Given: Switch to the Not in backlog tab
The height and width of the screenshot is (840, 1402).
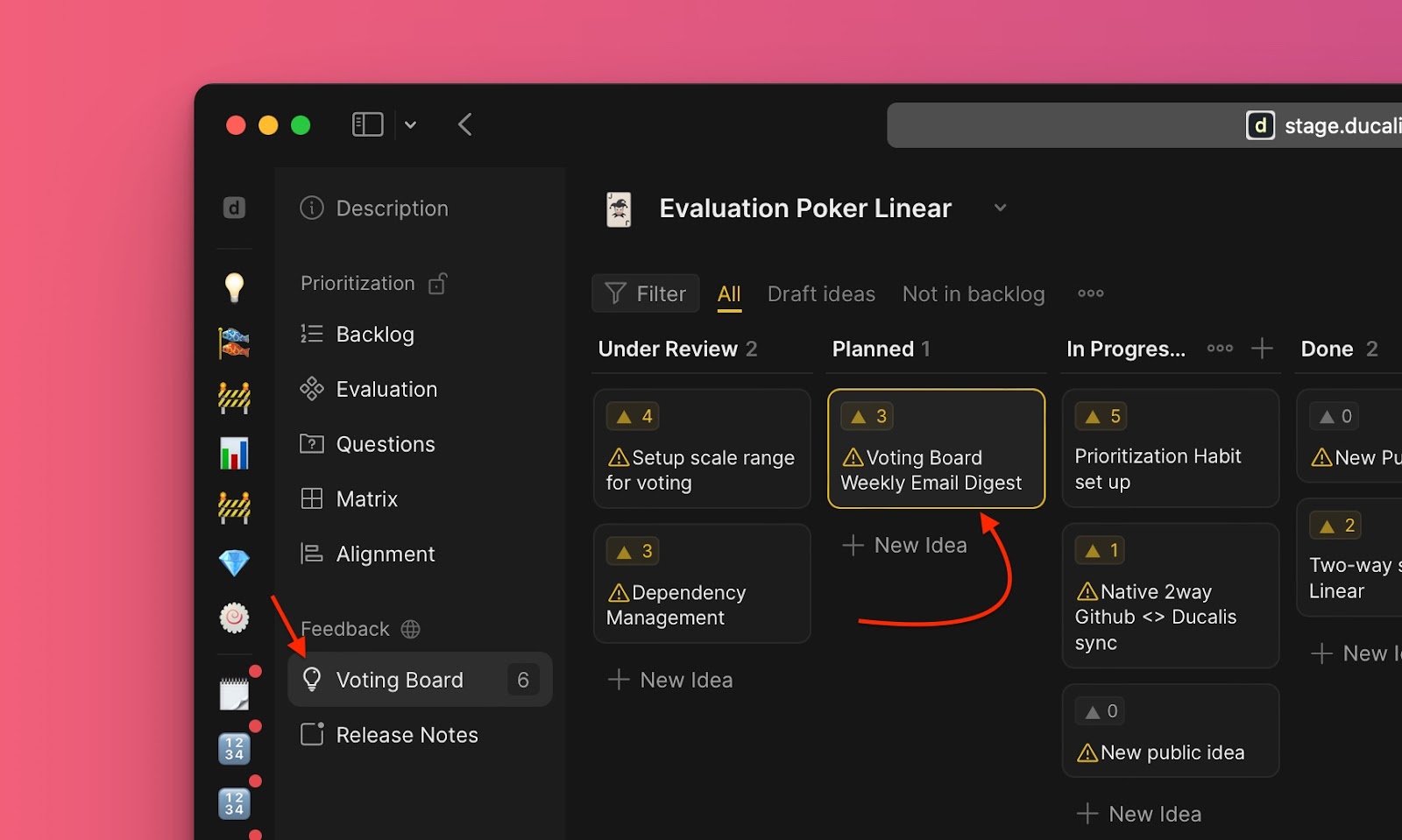Looking at the screenshot, I should 973,294.
